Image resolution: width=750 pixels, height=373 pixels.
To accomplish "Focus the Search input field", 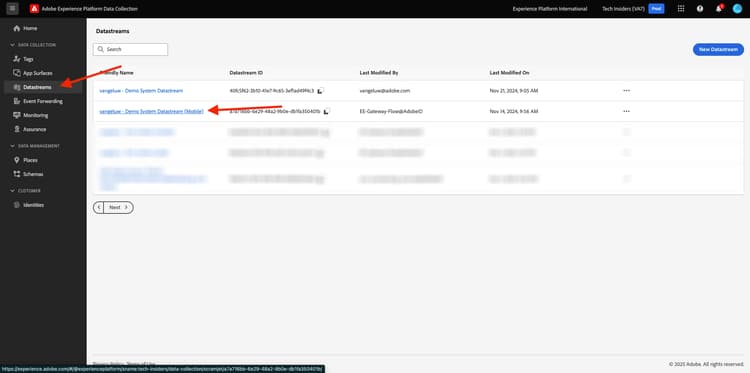I will click(131, 49).
